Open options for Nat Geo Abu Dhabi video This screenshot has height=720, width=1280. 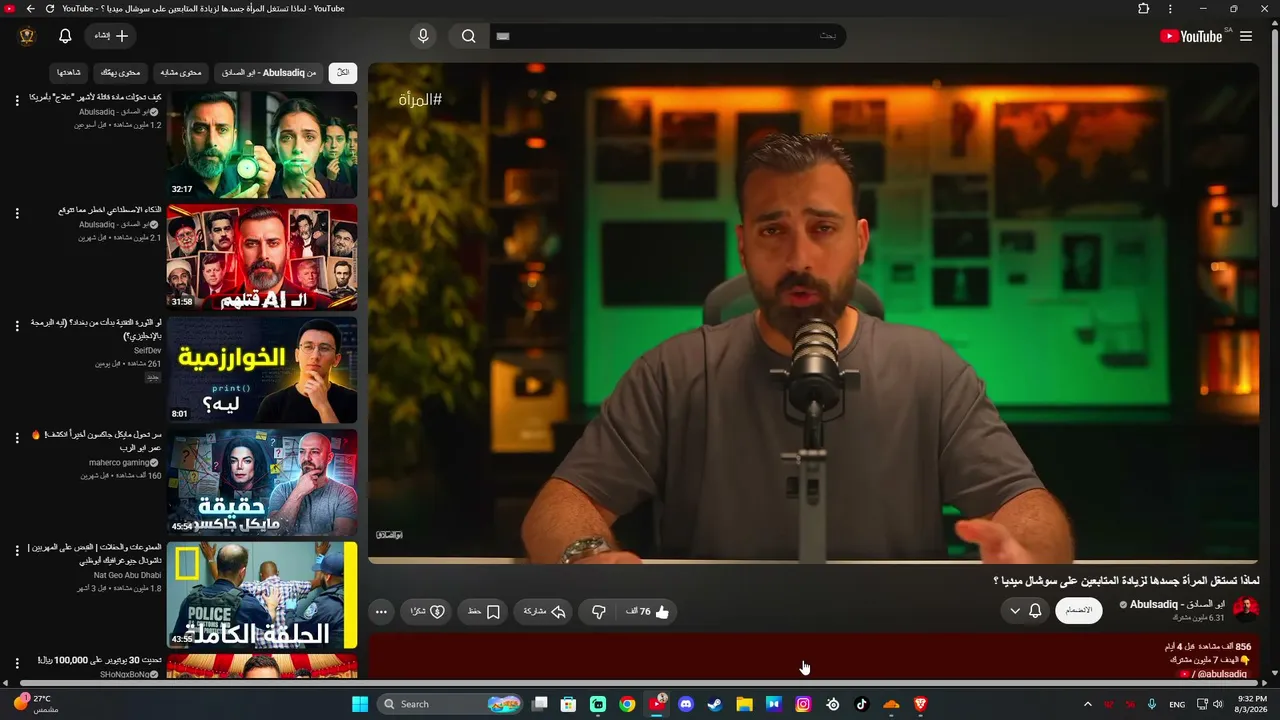click(17, 550)
